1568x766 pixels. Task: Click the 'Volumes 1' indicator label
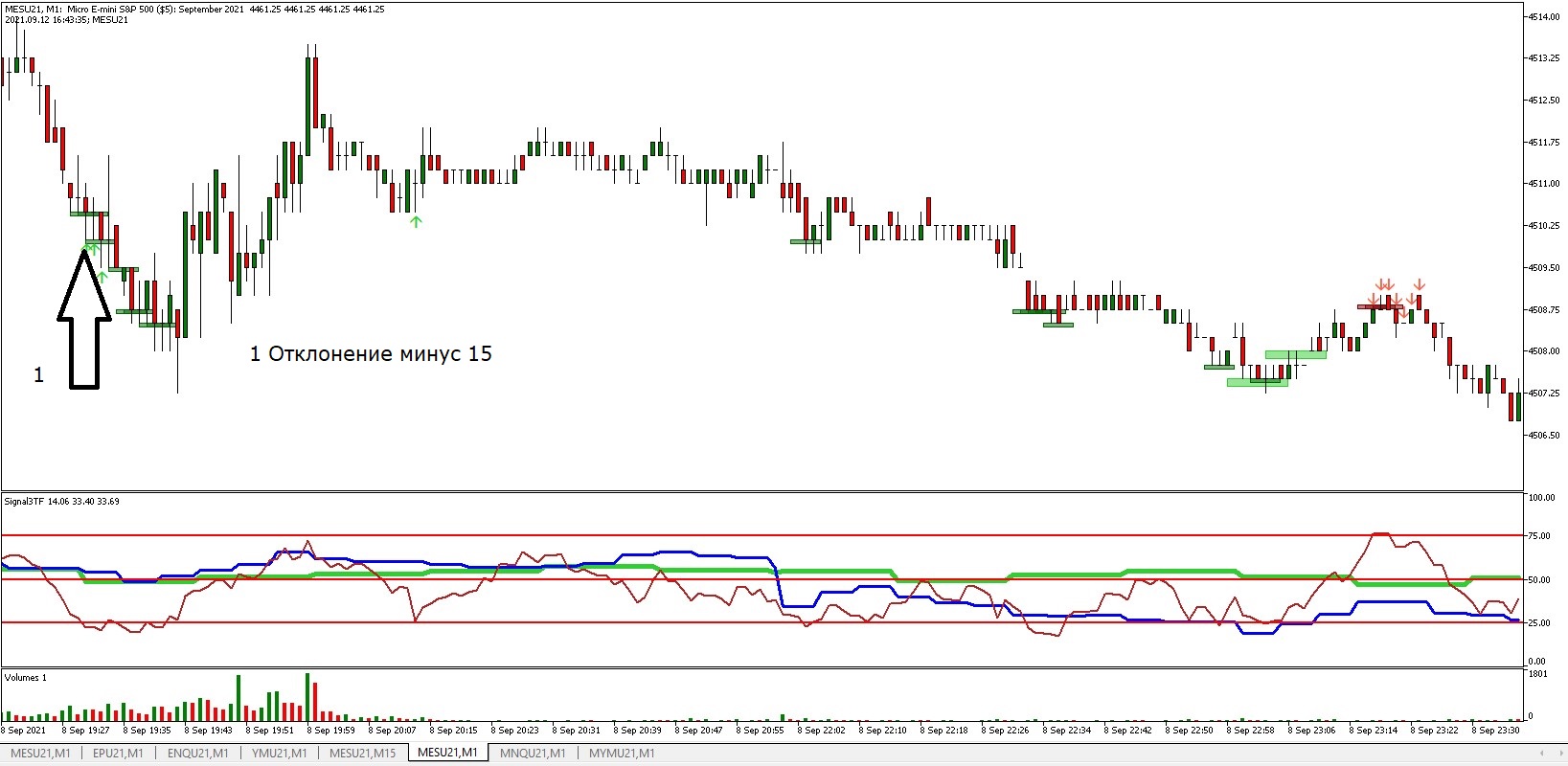(x=26, y=677)
